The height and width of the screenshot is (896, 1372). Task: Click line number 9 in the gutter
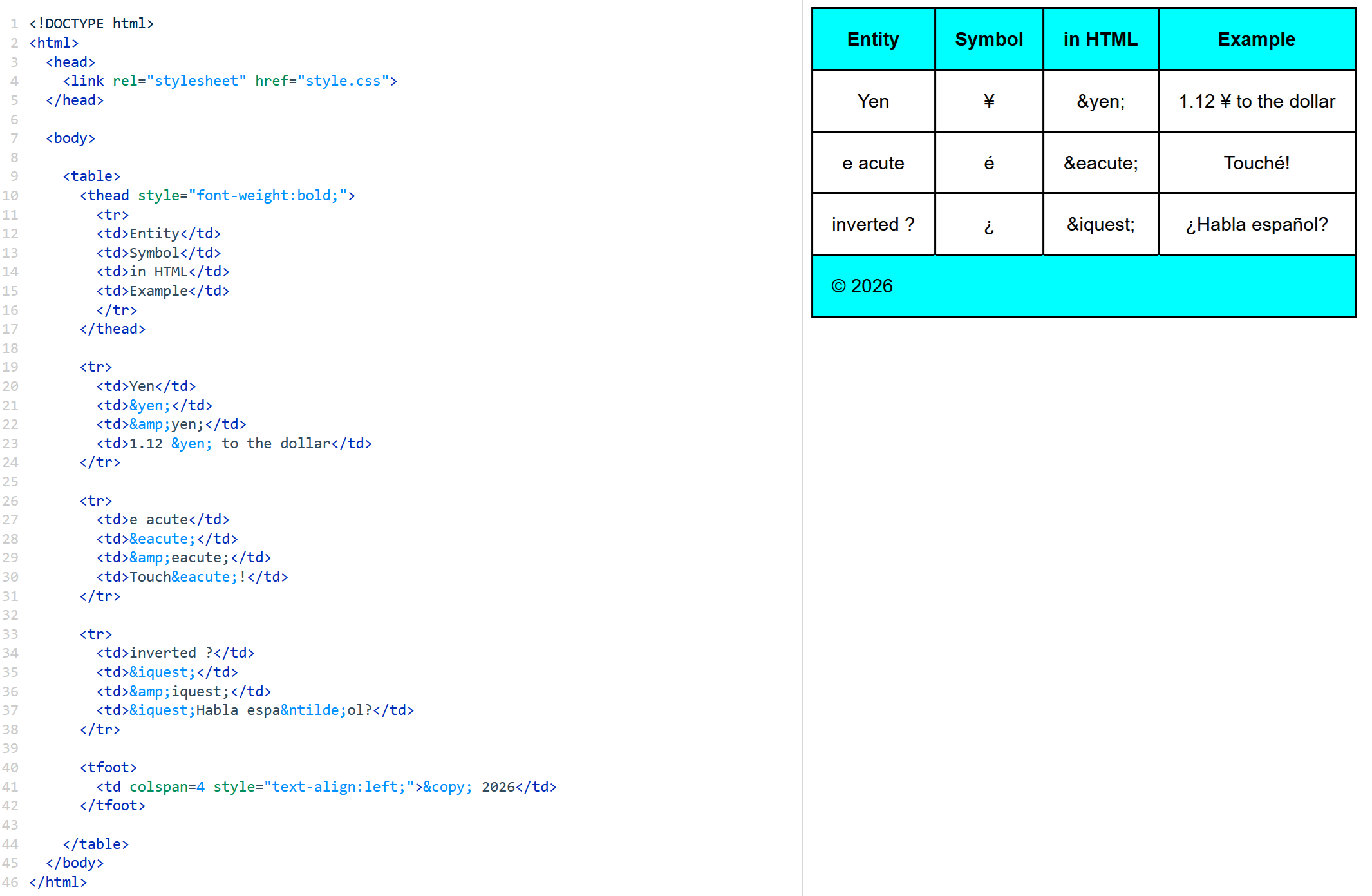(14, 176)
